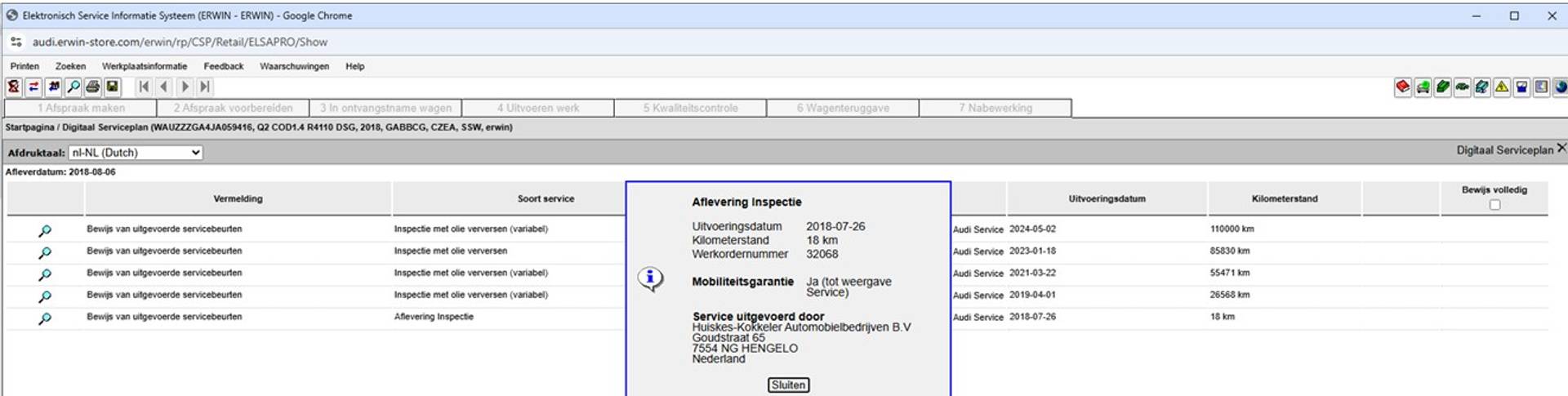Click the red hourglass icon in left toolbar
The height and width of the screenshot is (396, 1568).
point(14,87)
